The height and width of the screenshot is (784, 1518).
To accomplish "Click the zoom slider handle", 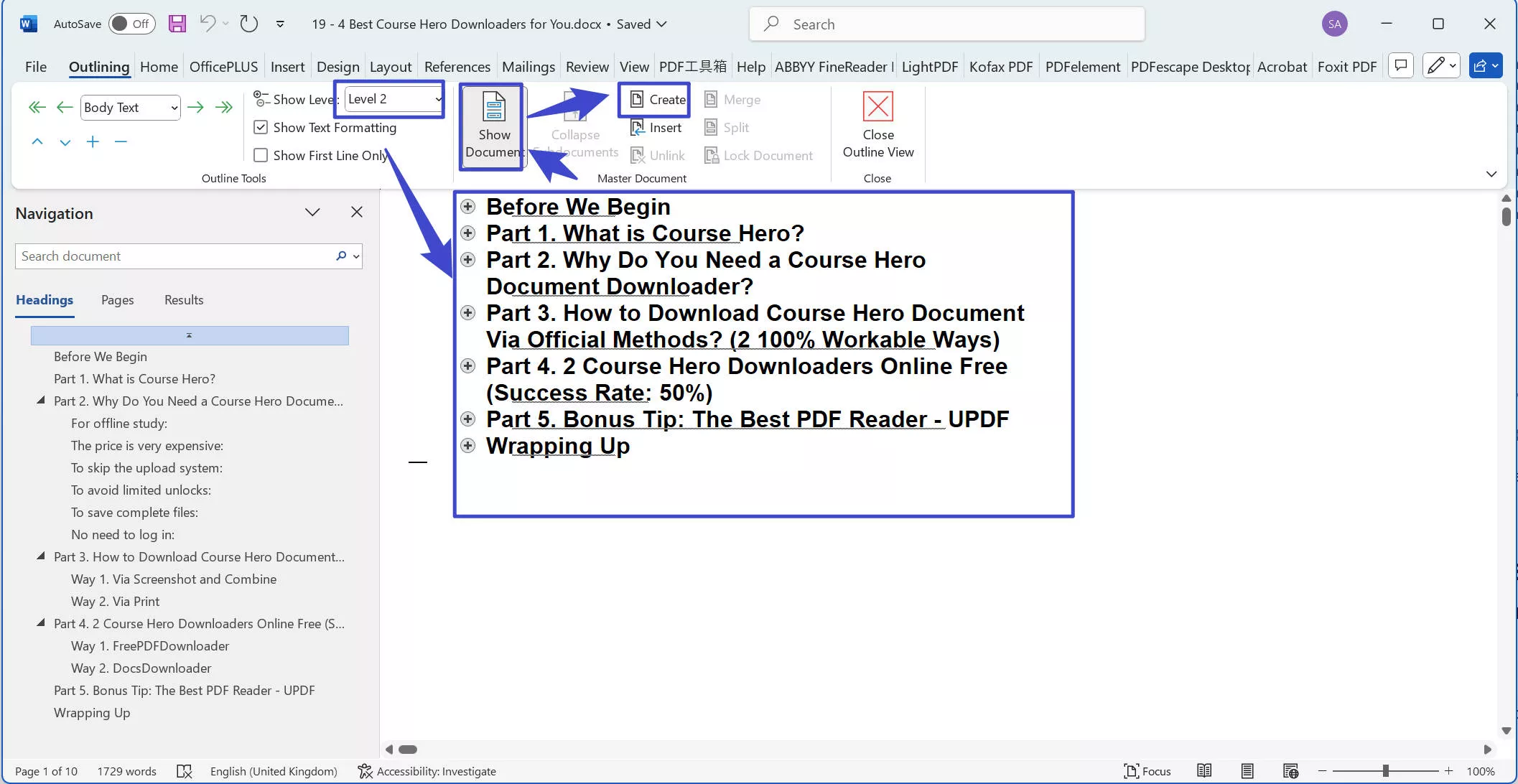I will 1385,771.
